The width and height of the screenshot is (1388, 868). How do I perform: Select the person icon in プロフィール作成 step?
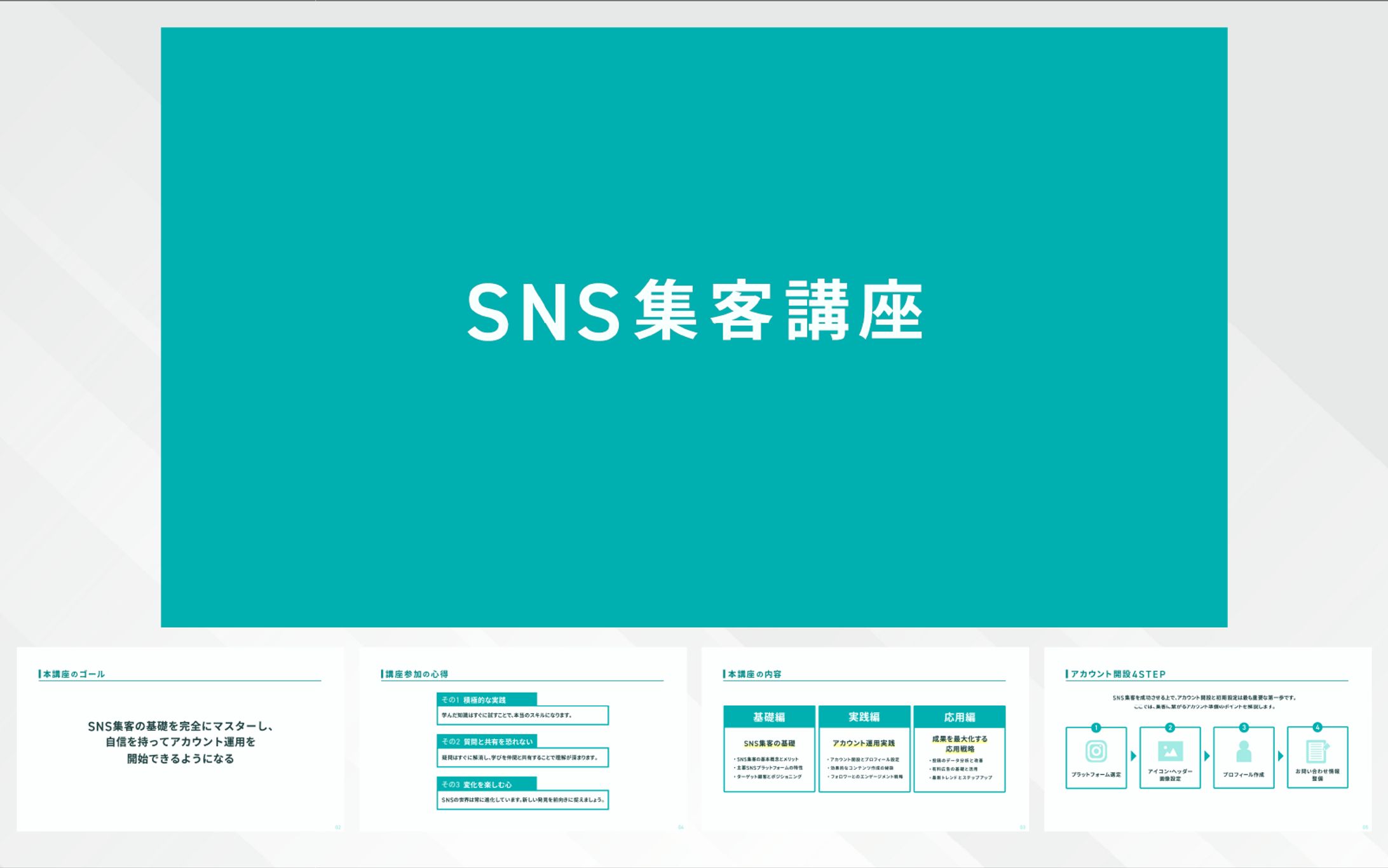pos(1244,750)
